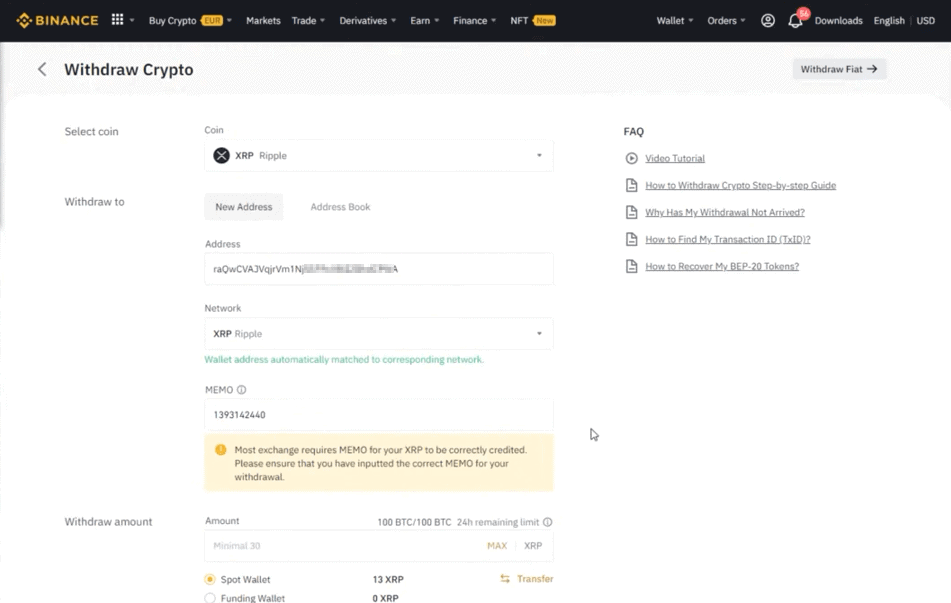
Task: Select the Spot Wallet radio button
Action: pyautogui.click(x=210, y=579)
